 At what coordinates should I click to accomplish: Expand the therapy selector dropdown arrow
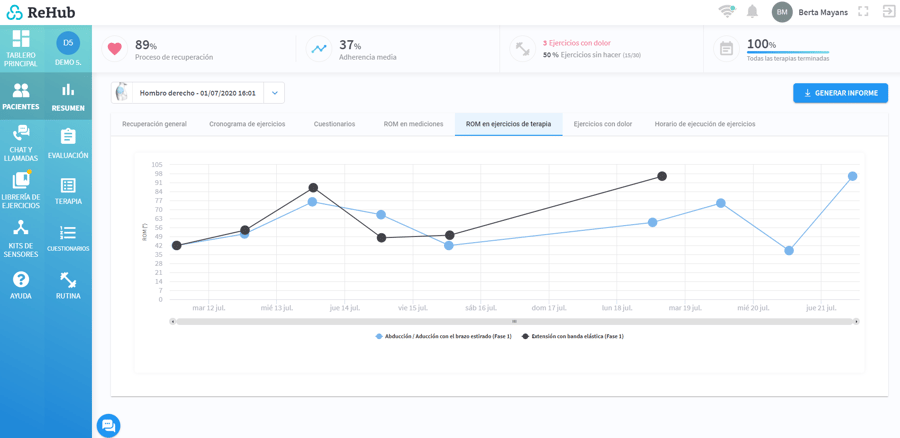coord(274,92)
